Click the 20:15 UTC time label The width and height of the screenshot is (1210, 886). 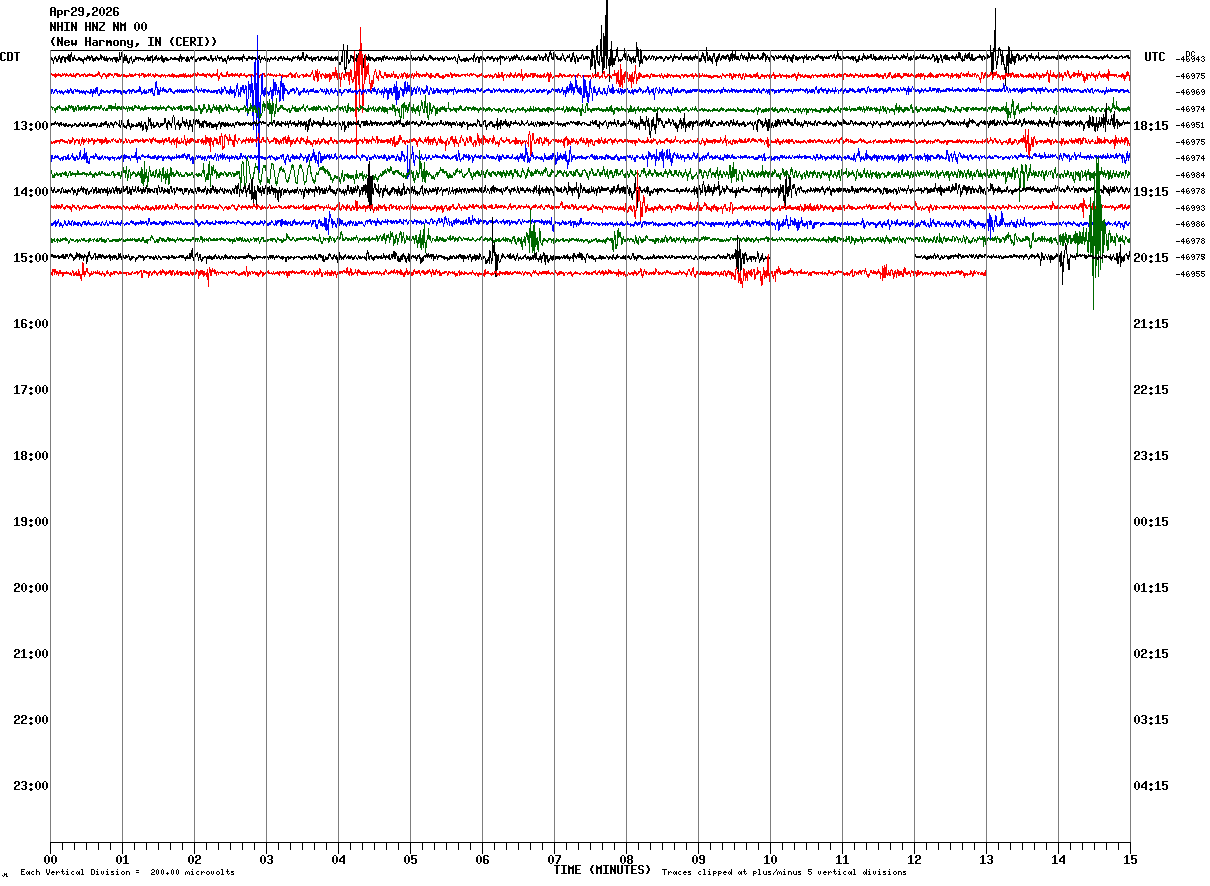click(x=1151, y=258)
